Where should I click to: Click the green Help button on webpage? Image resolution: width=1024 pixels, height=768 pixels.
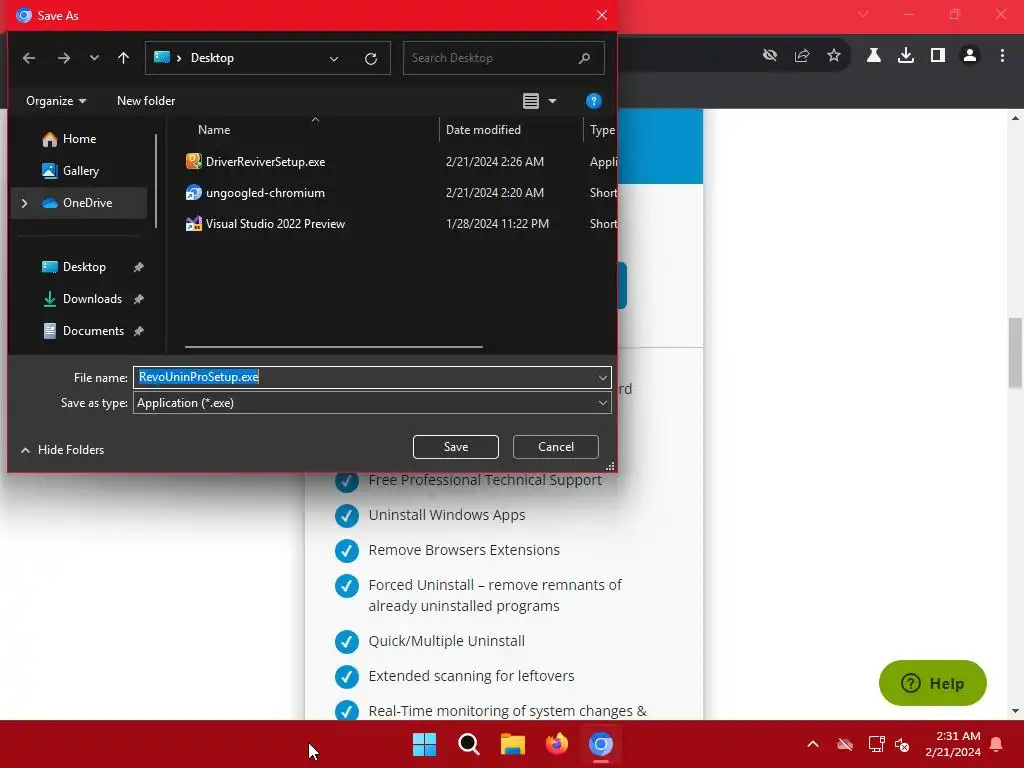pyautogui.click(x=933, y=683)
